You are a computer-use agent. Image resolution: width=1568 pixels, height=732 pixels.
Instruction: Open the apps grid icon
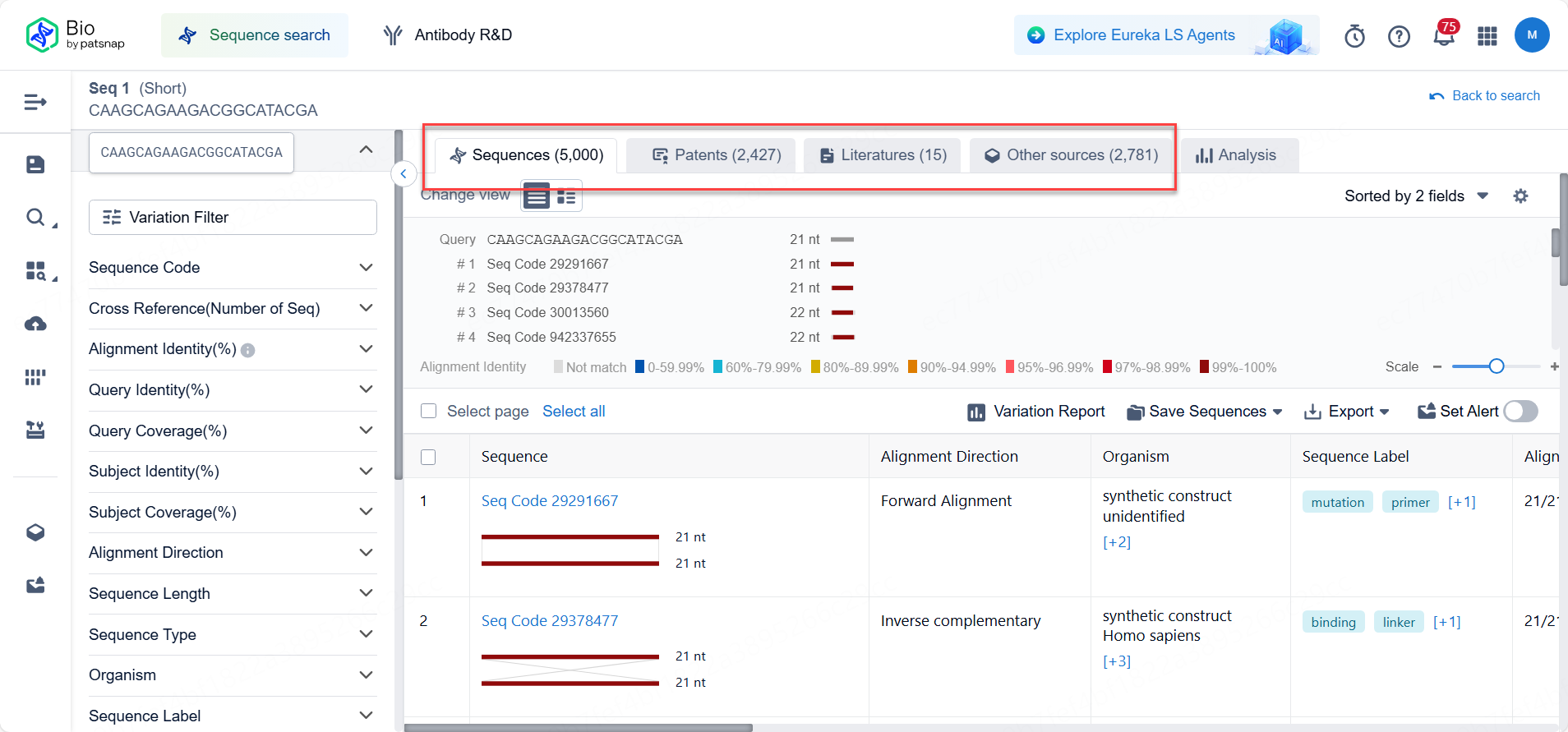click(1487, 36)
